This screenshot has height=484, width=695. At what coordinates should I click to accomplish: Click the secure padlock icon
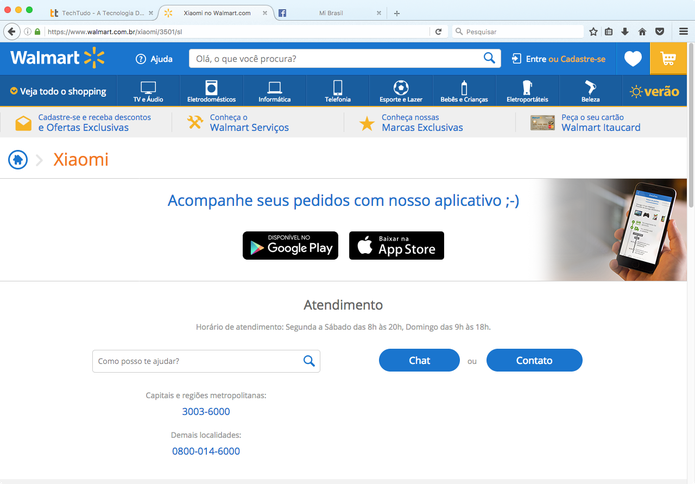click(x=37, y=31)
